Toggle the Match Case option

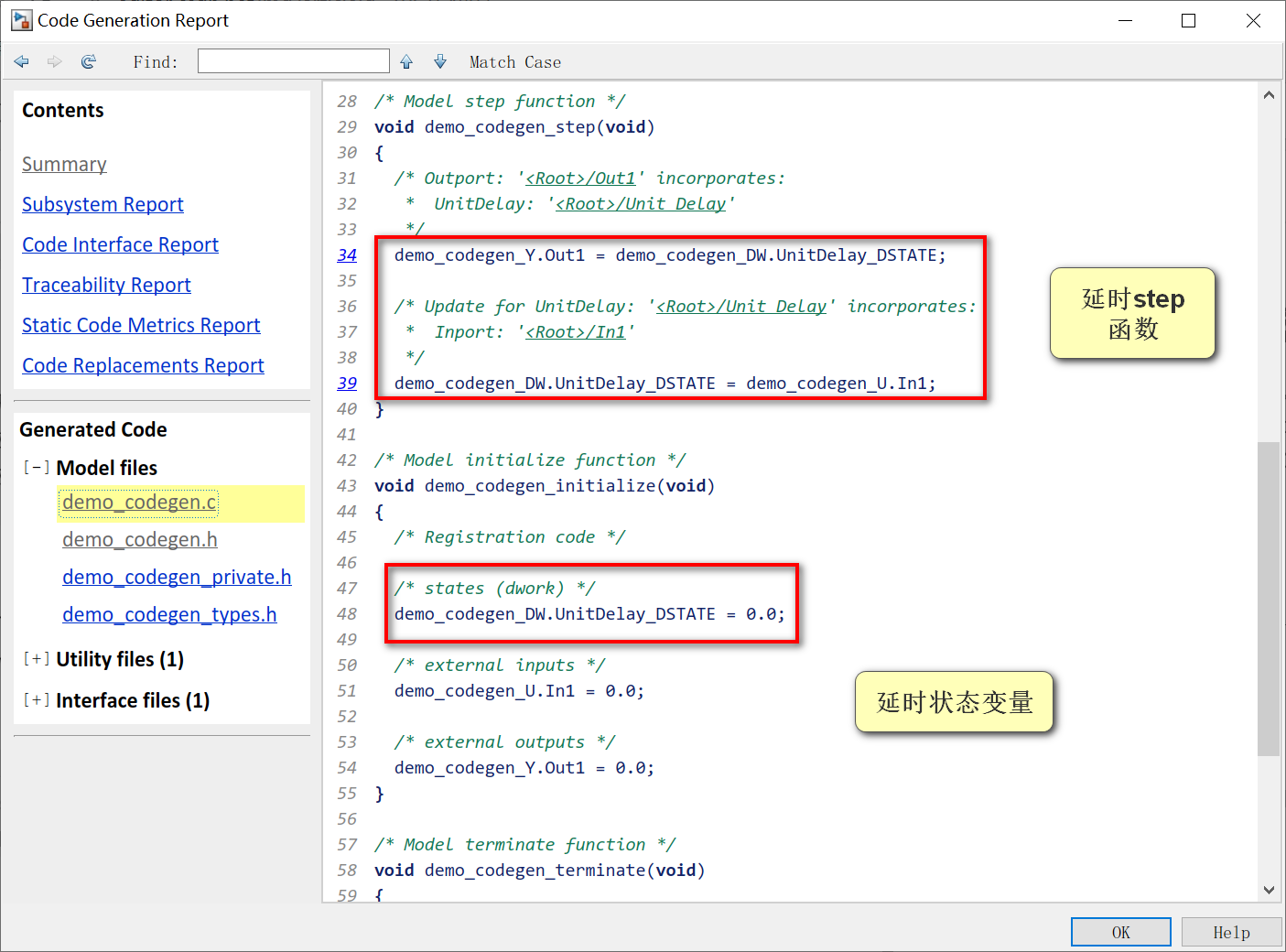[515, 62]
